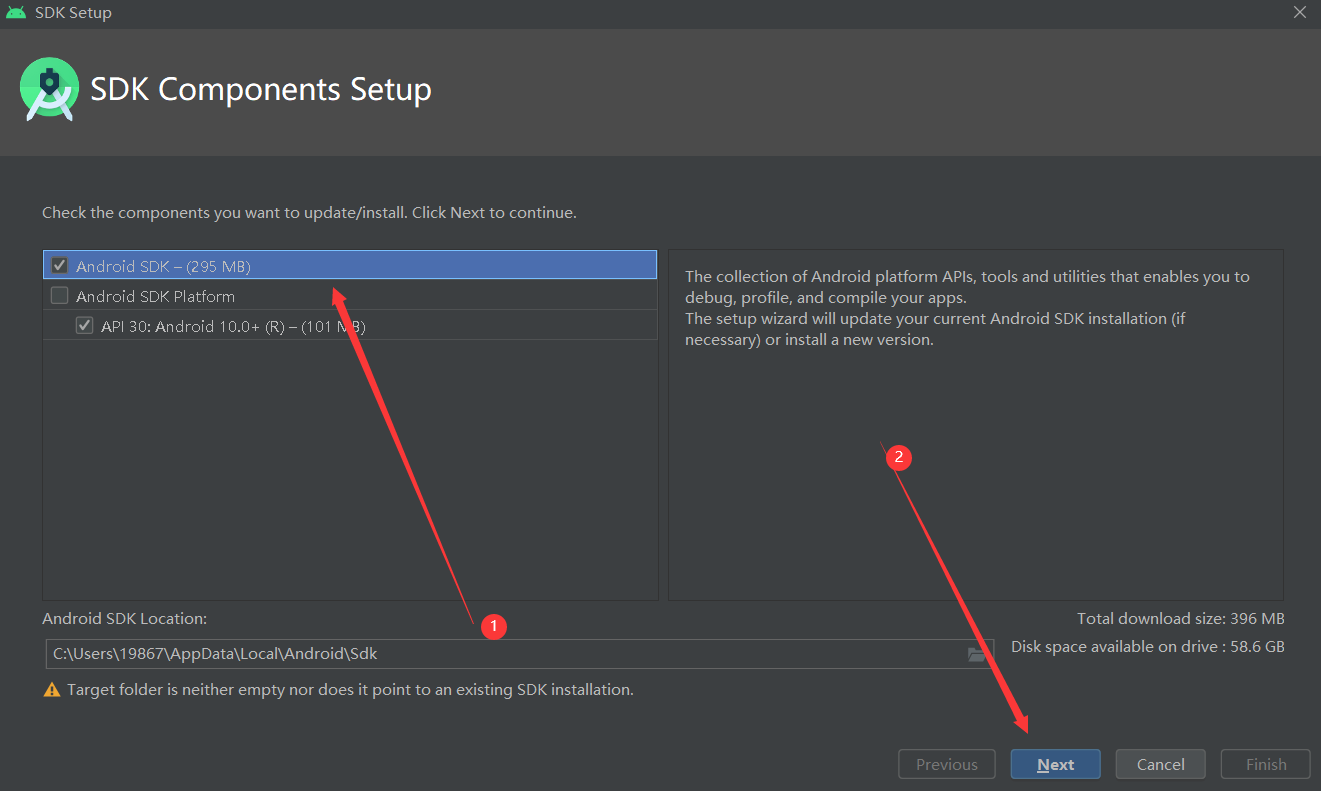The width and height of the screenshot is (1321, 791).
Task: Click the warning triangle icon
Action: click(x=52, y=690)
